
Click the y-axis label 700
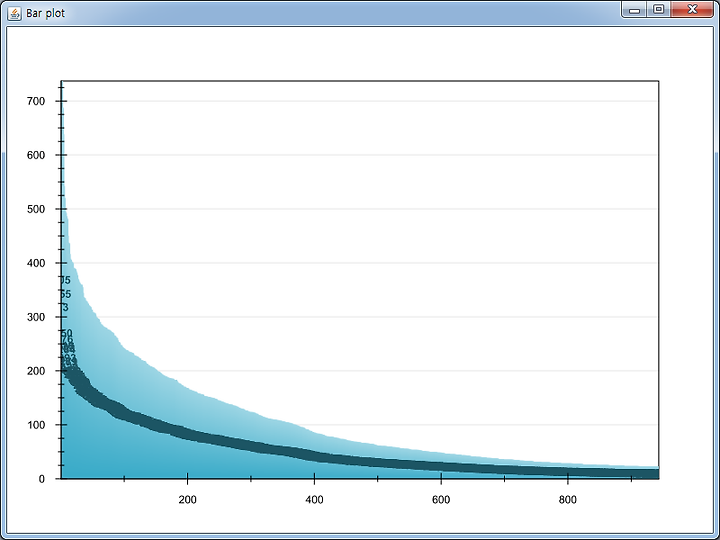(x=36, y=101)
